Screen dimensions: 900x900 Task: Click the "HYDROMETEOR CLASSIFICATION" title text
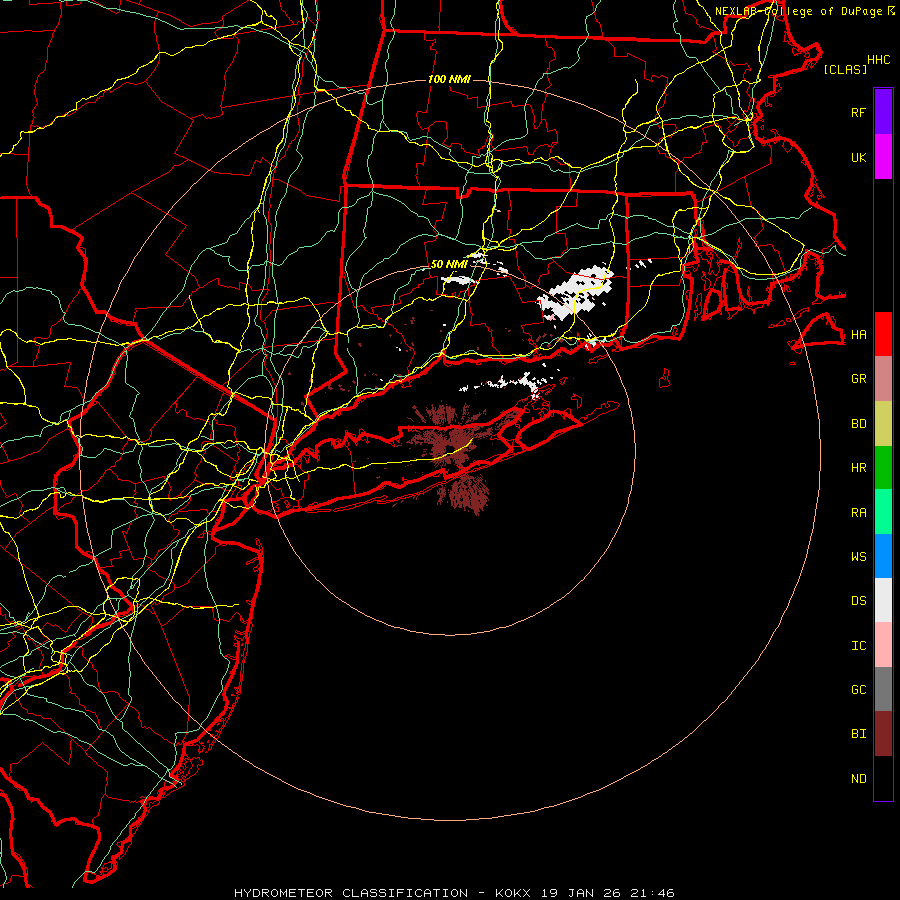[351, 893]
